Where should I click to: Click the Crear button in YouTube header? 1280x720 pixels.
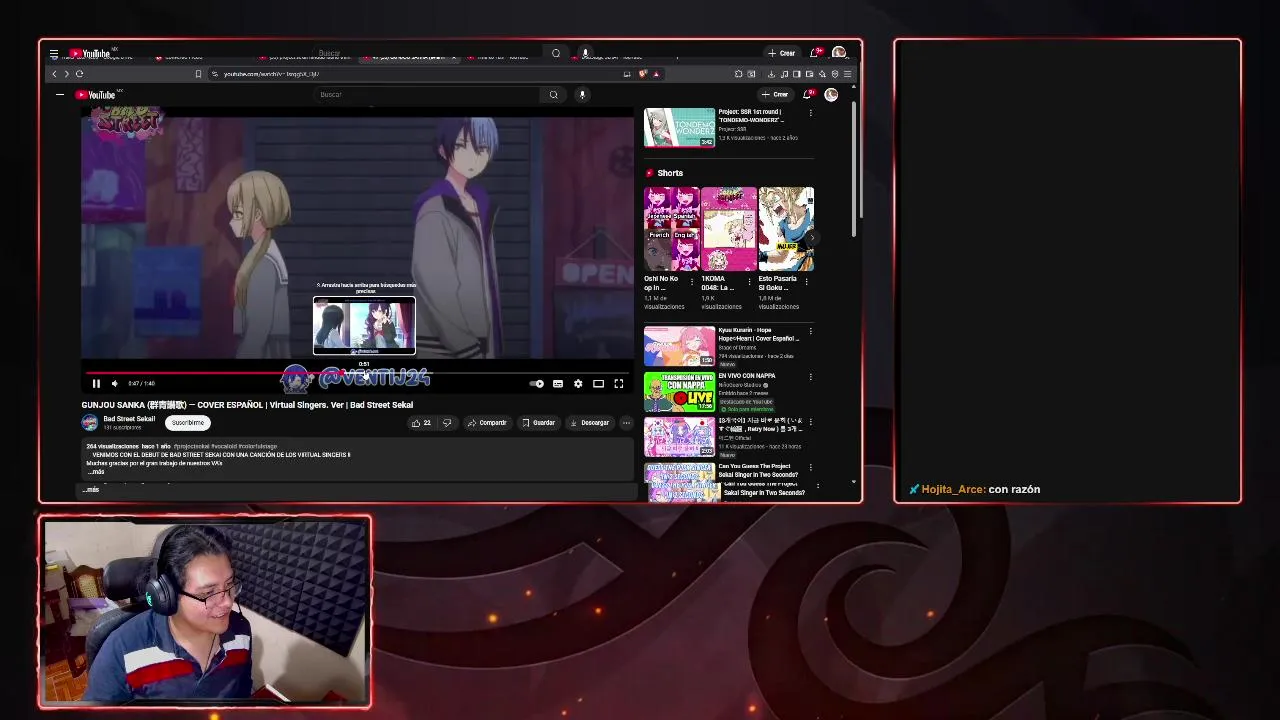[775, 95]
